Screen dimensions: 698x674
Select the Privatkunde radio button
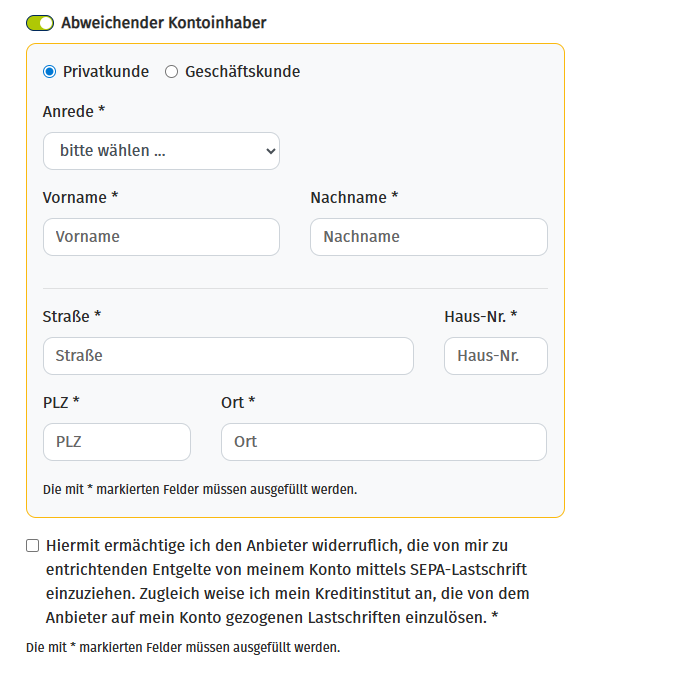[x=50, y=72]
